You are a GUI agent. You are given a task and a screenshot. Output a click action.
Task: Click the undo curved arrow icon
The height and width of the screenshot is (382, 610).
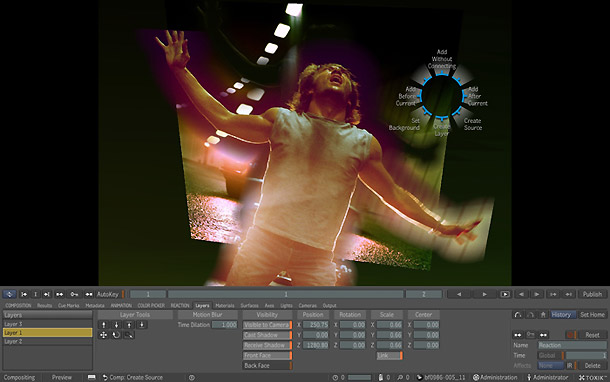coord(518,315)
